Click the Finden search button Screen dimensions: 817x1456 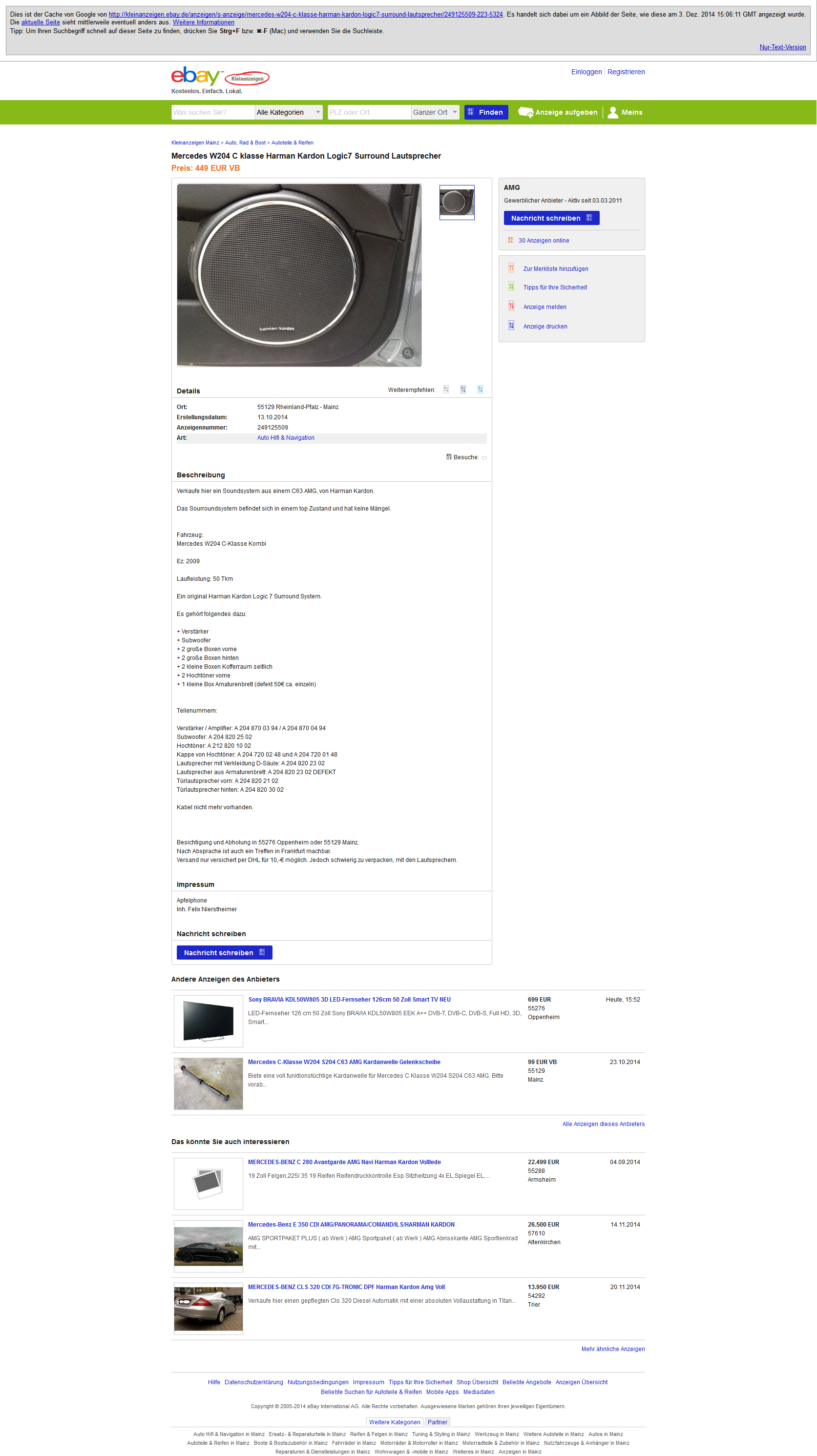point(486,112)
